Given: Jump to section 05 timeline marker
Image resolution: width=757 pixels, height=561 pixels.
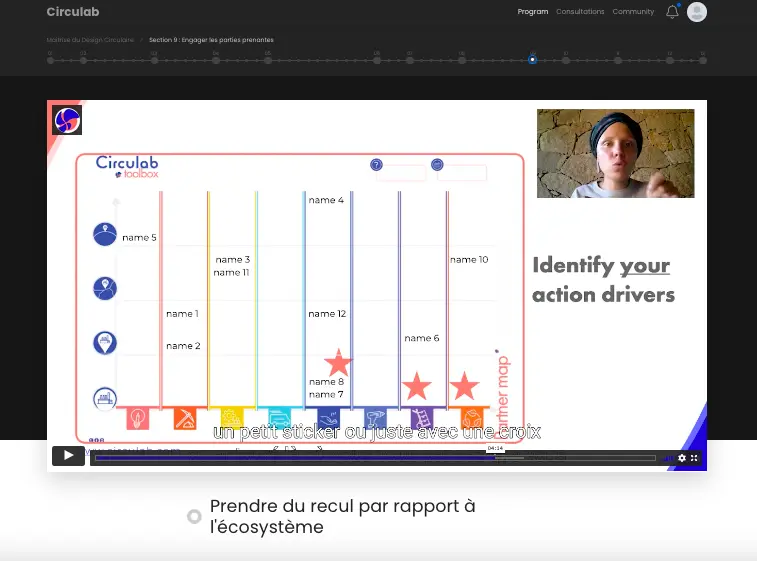Looking at the screenshot, I should point(268,60).
